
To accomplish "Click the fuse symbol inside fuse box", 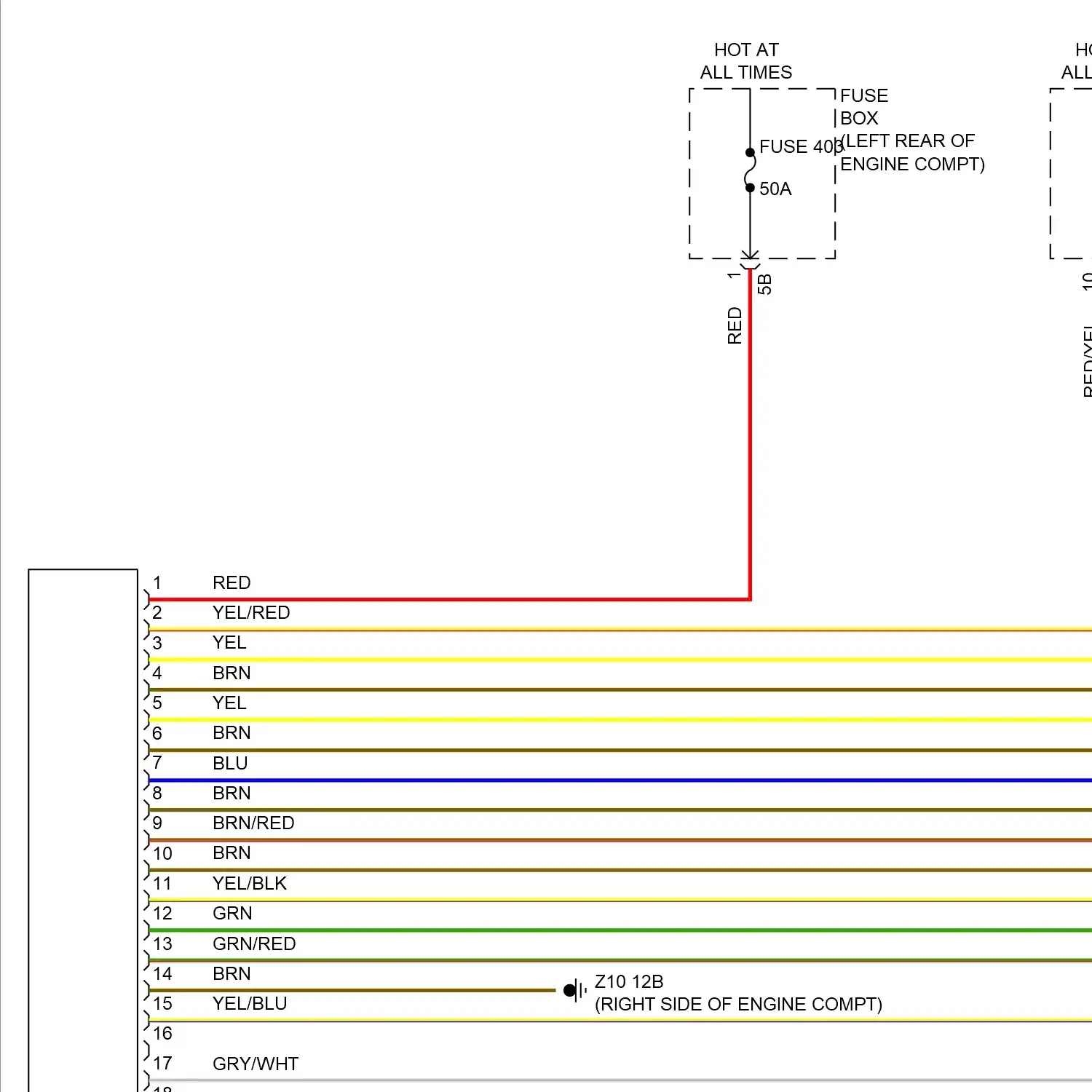I will (750, 170).
